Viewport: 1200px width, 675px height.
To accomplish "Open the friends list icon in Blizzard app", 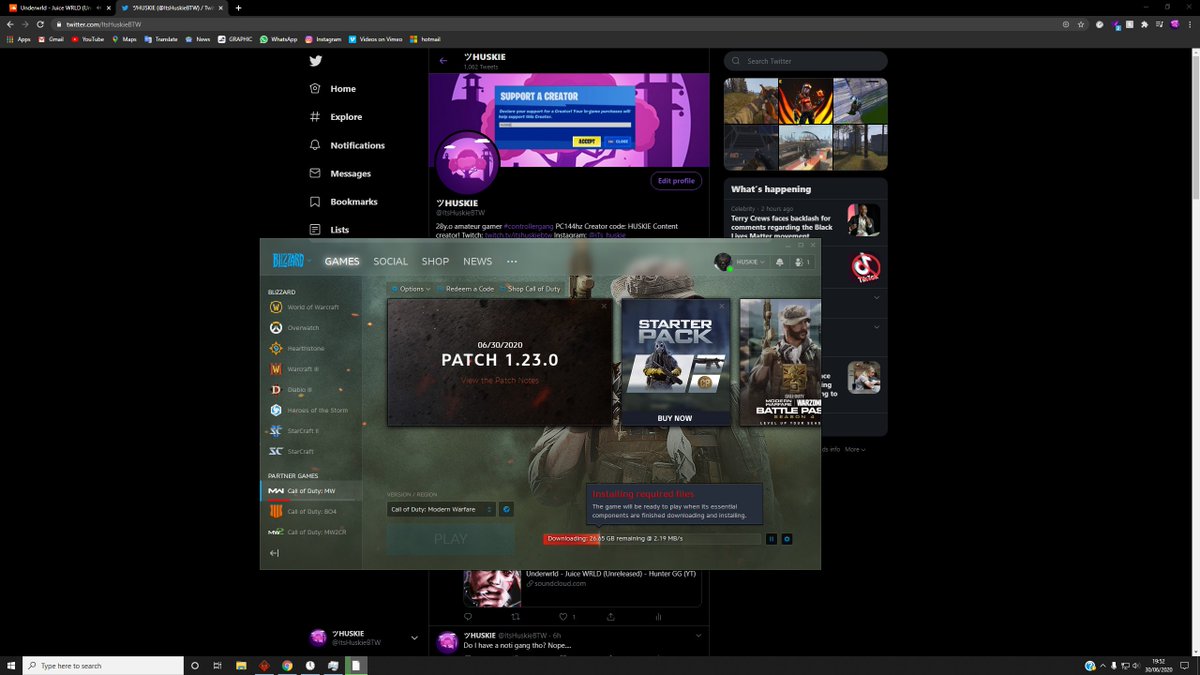I will [x=801, y=262].
